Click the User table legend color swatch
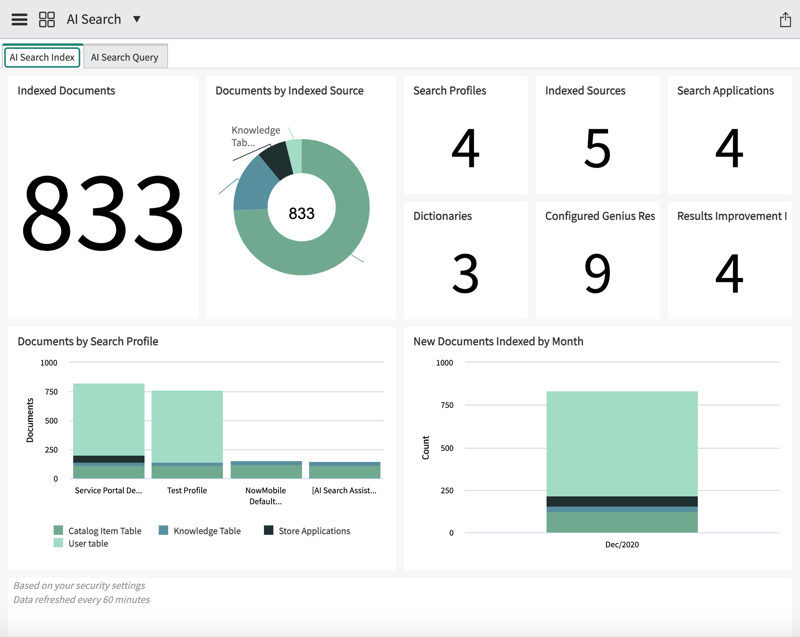Image resolution: width=800 pixels, height=637 pixels. (x=60, y=543)
